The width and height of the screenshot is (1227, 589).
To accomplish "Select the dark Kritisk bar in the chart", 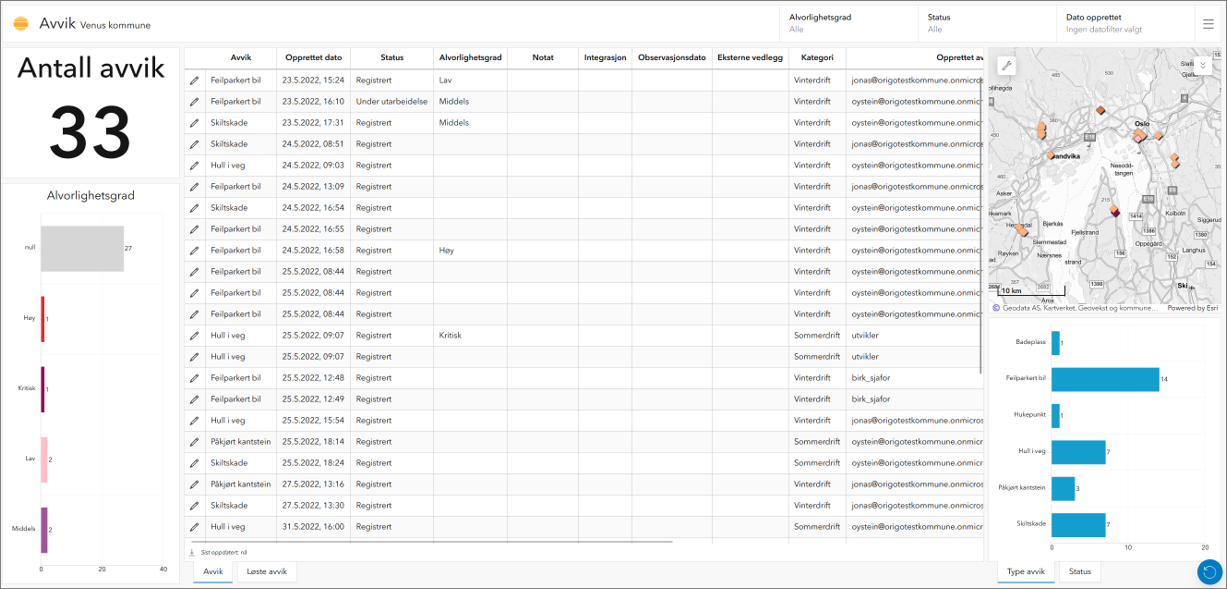I will coord(42,389).
